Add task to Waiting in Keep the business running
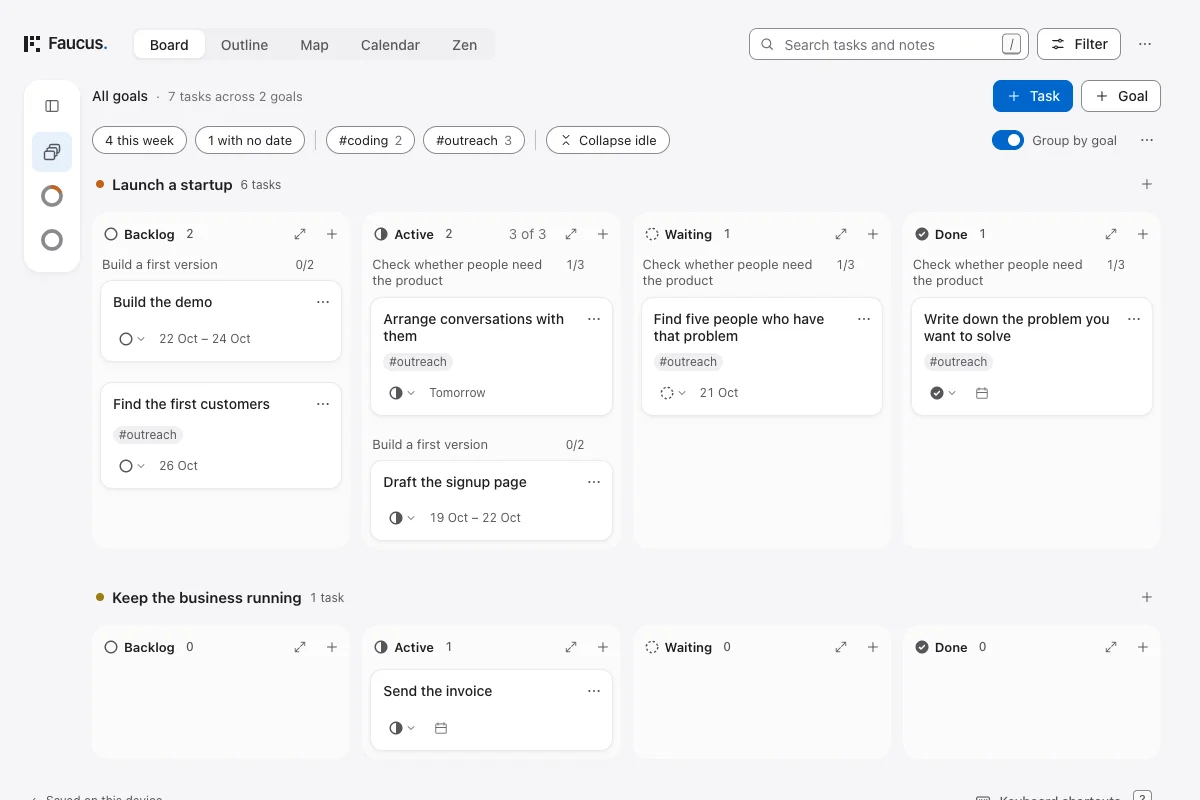1200x800 pixels. point(873,647)
